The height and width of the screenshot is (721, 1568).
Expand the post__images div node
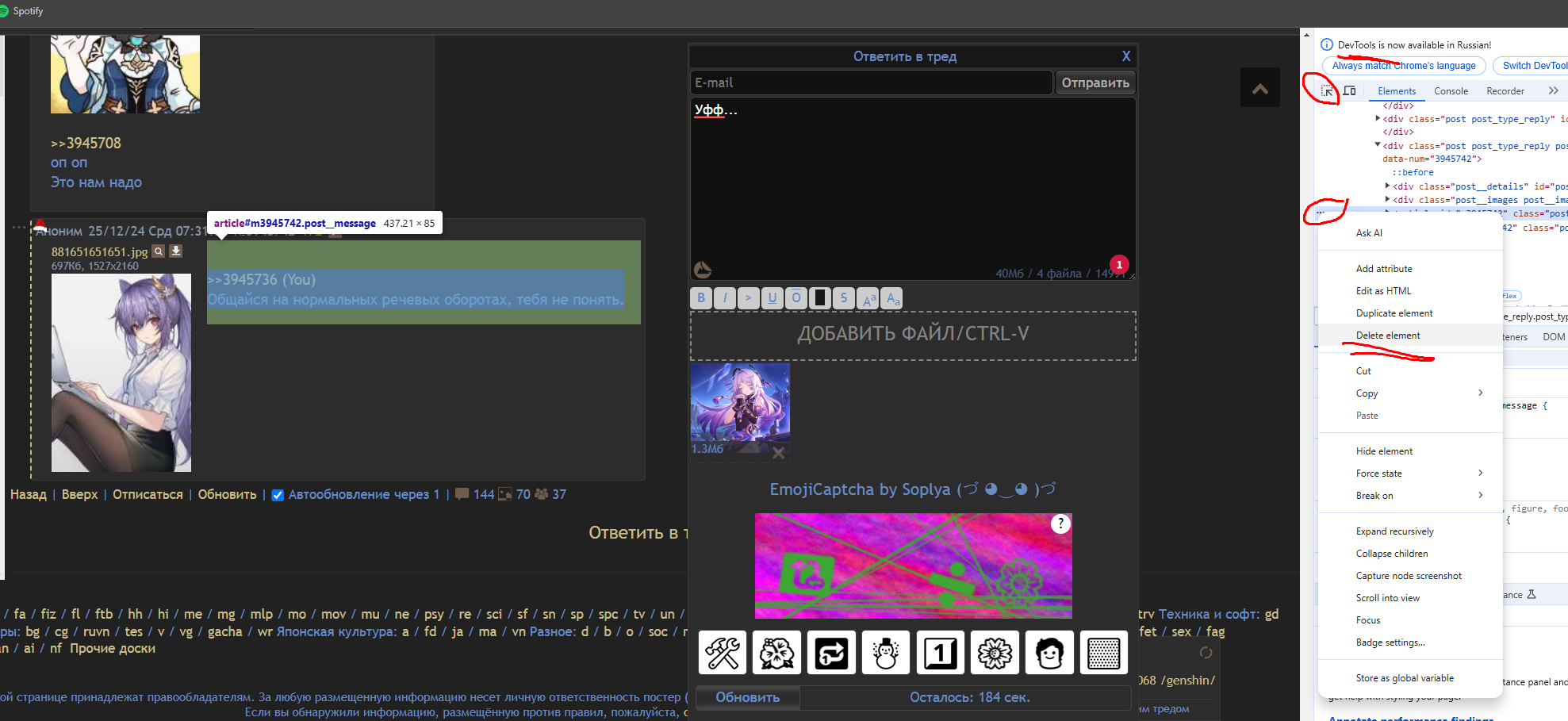click(1388, 200)
